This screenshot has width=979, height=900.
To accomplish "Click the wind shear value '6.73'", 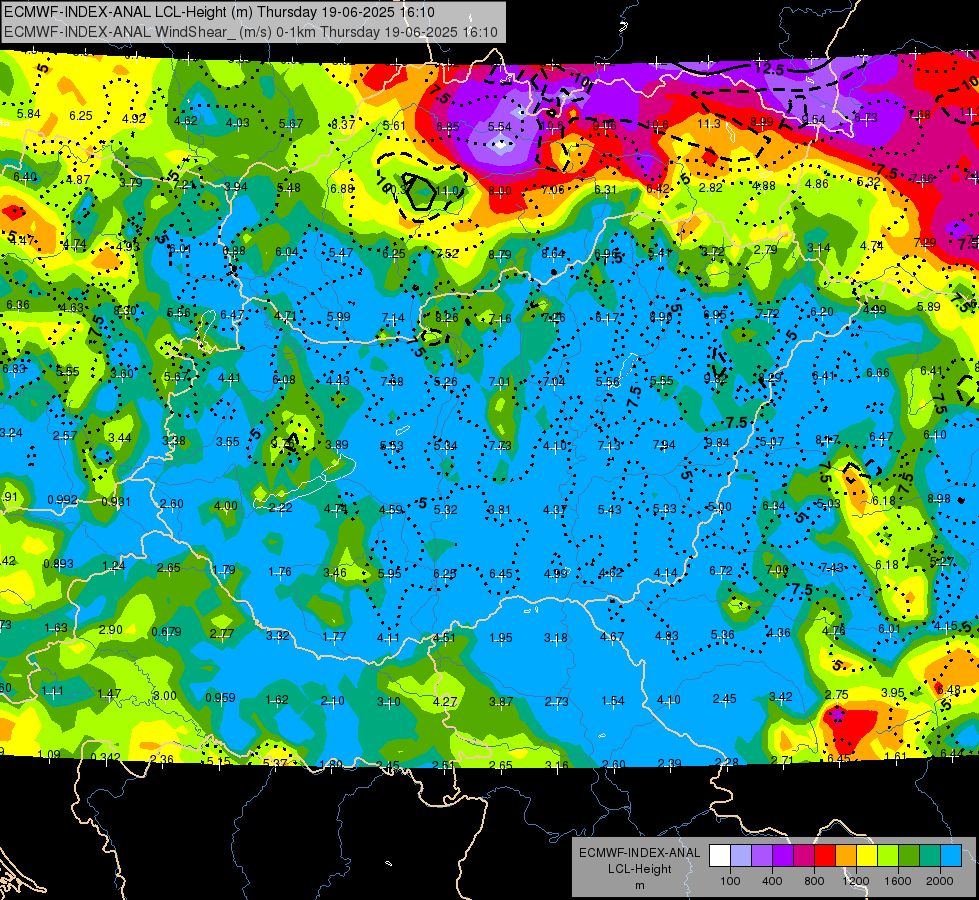I will pyautogui.click(x=866, y=117).
